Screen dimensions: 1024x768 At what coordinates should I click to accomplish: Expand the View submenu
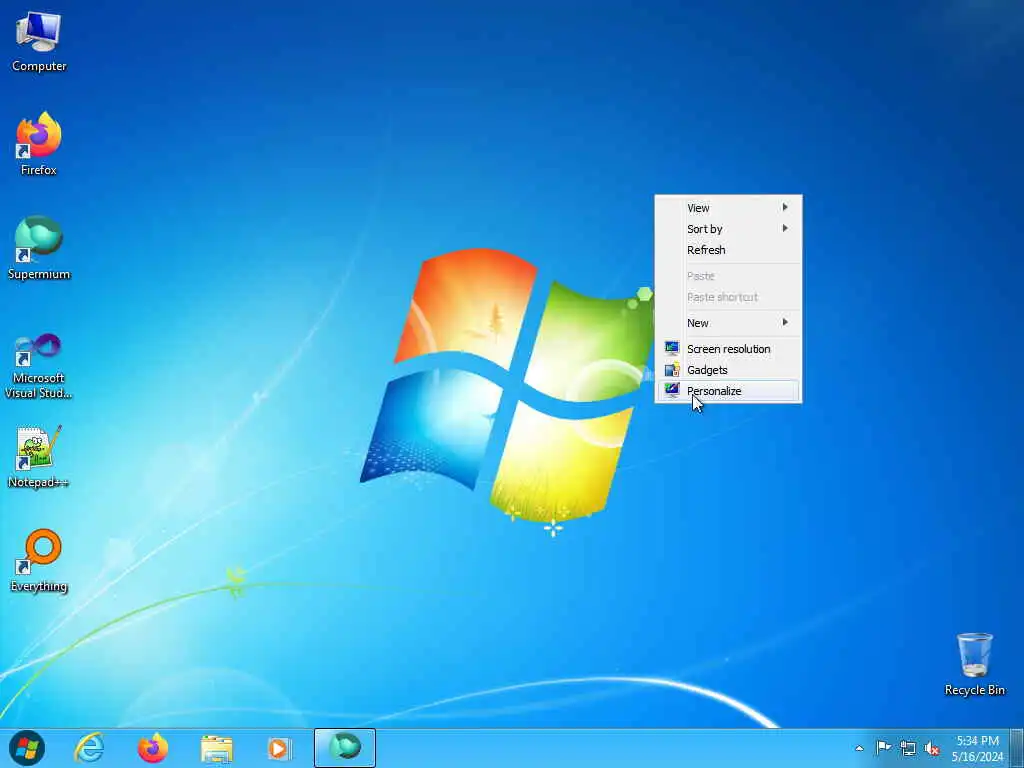pos(728,208)
